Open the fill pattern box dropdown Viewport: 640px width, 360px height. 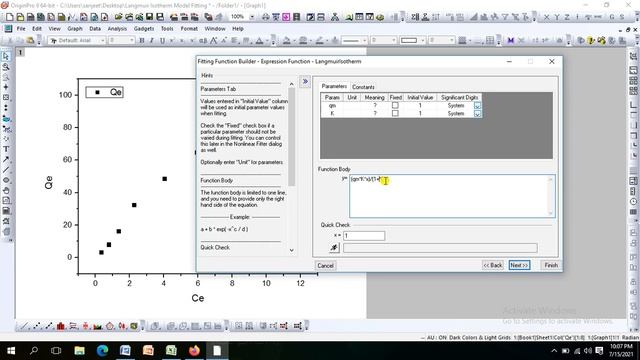tap(423, 40)
